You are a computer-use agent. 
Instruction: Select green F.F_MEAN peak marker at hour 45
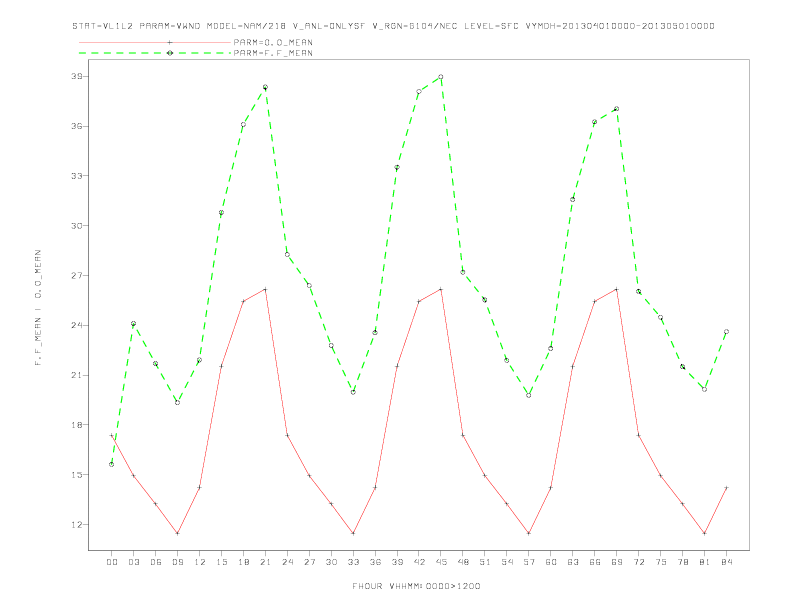click(441, 77)
